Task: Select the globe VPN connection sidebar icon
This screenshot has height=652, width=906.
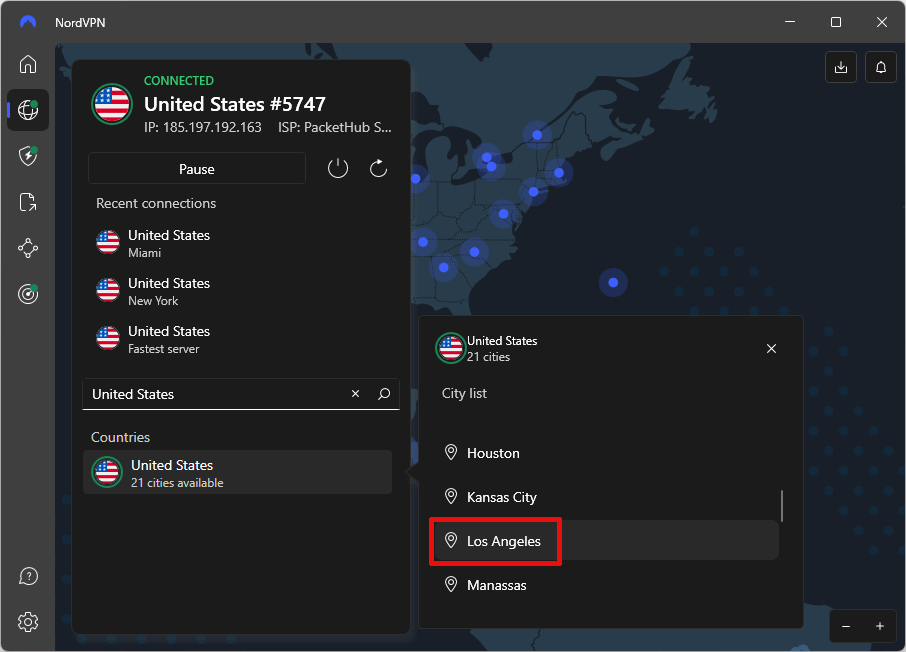Action: click(x=28, y=110)
